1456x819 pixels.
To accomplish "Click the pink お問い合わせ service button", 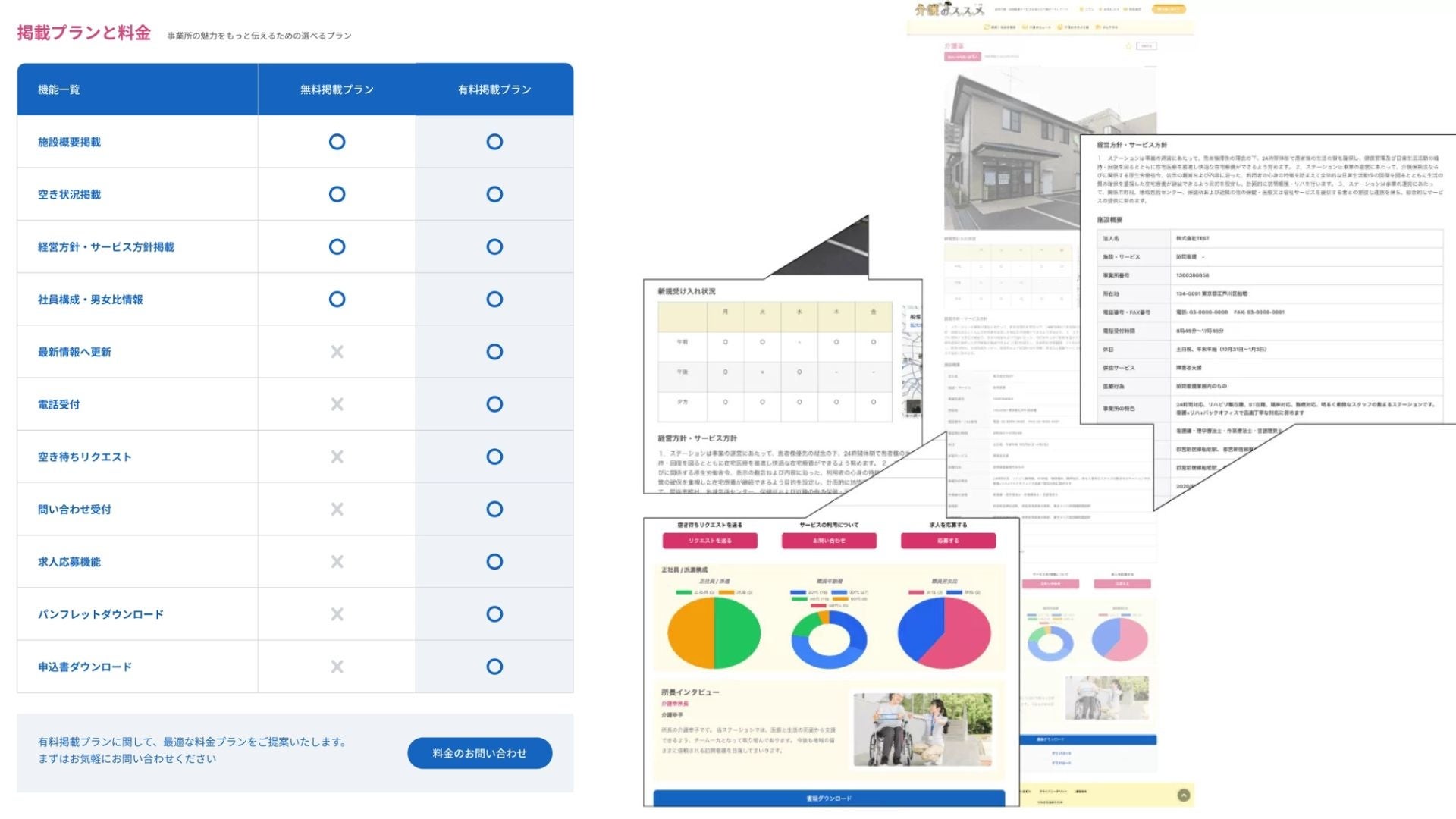I will click(829, 541).
